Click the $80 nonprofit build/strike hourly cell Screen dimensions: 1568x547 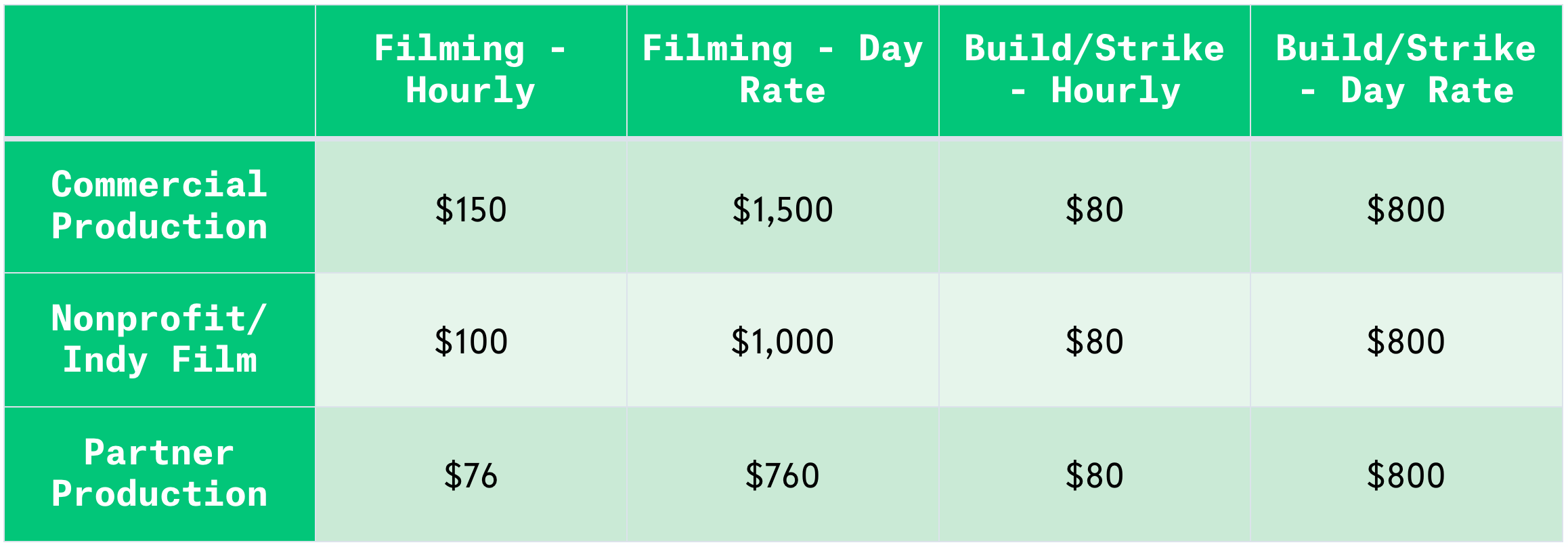(1095, 340)
